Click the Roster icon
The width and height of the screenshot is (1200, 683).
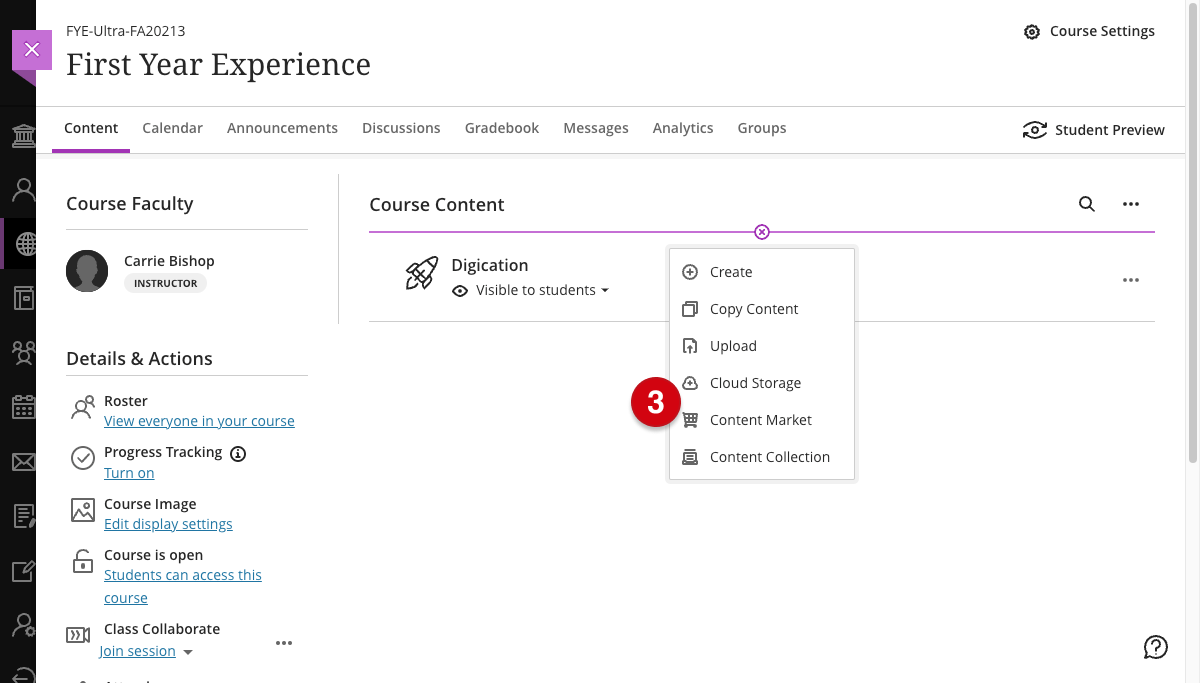[83, 407]
